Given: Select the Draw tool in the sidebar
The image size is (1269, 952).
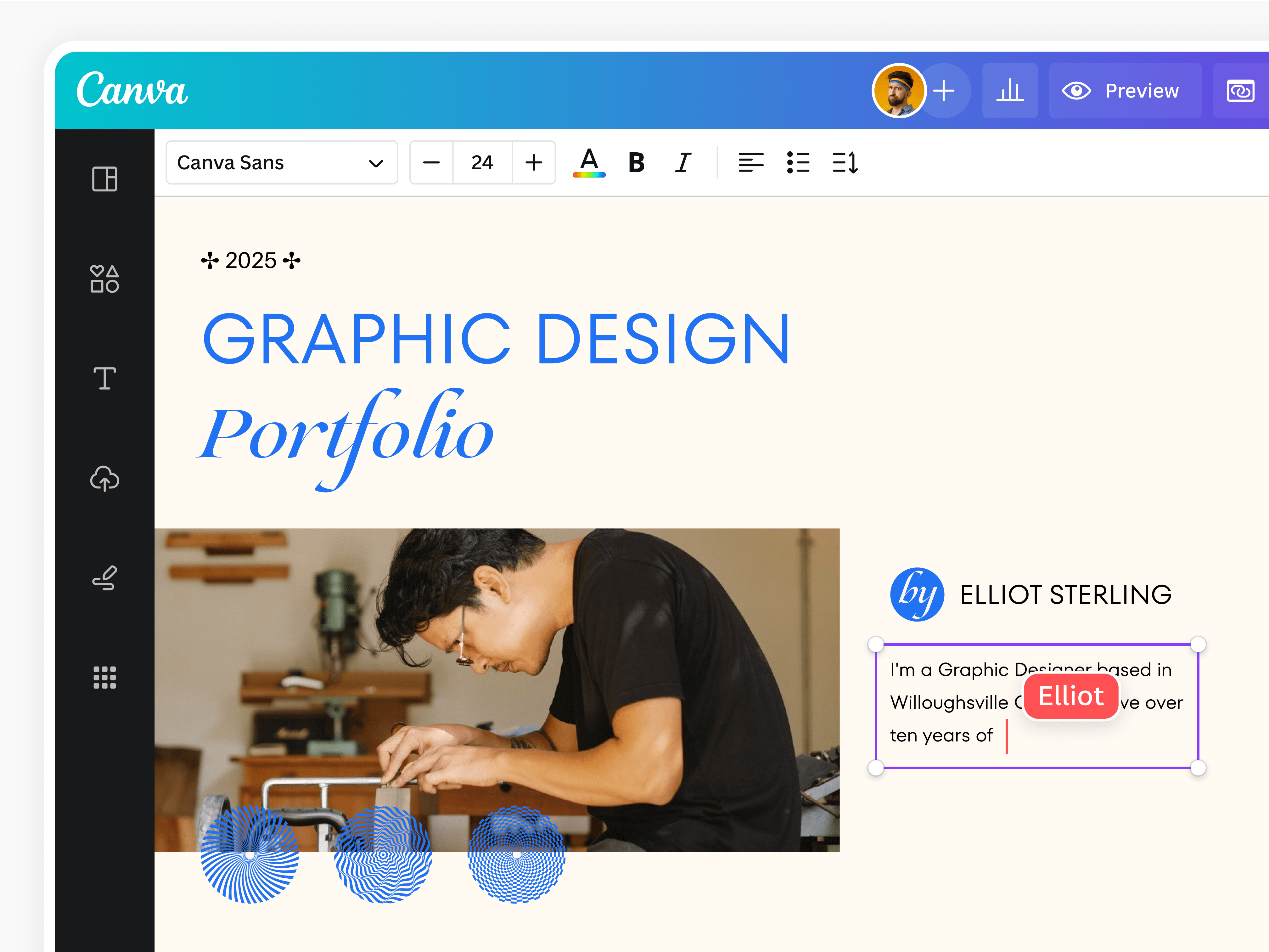Looking at the screenshot, I should [104, 578].
